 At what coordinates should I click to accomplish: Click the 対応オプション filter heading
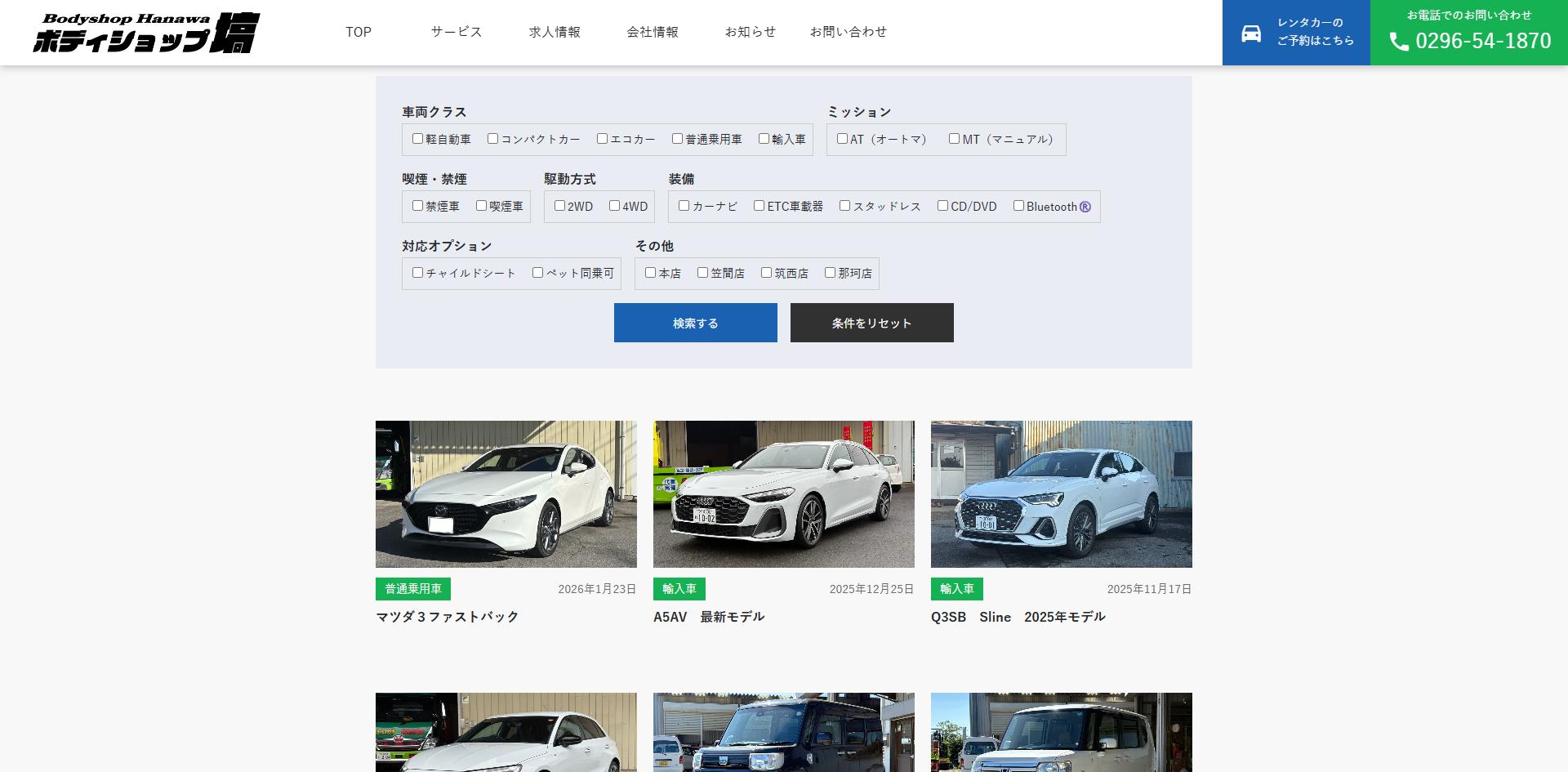click(447, 246)
